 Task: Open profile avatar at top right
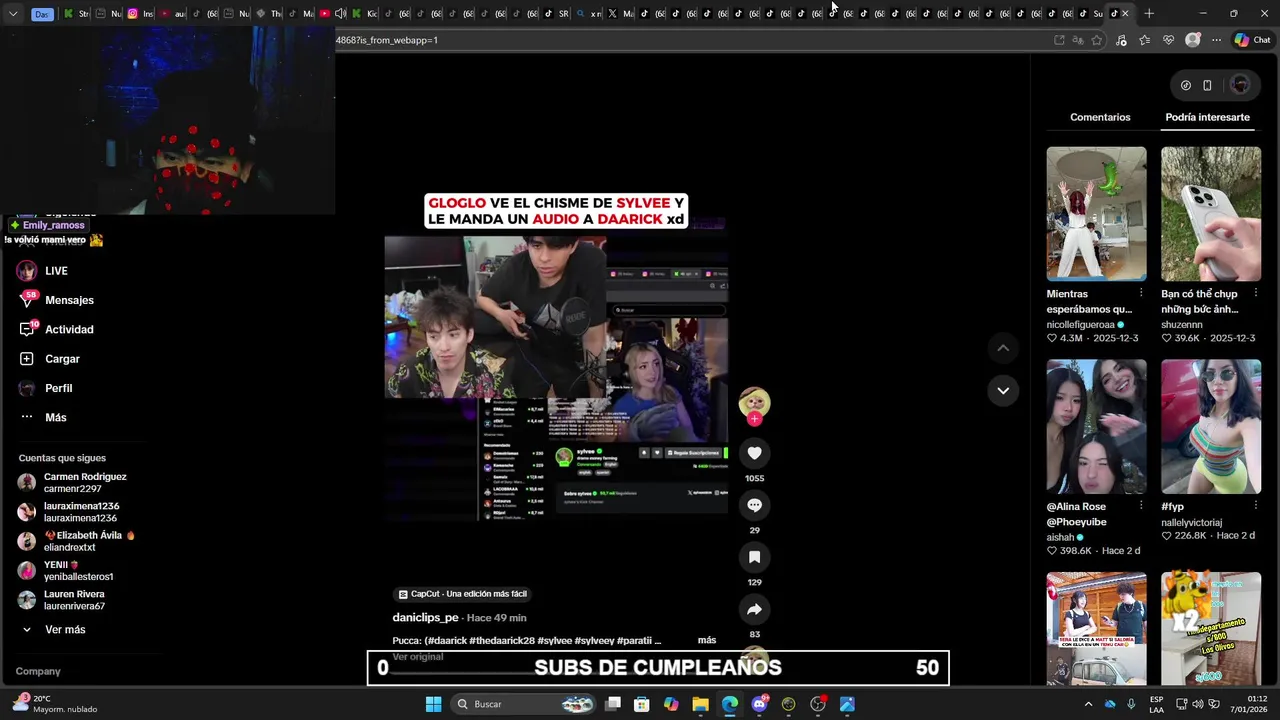click(x=1240, y=85)
